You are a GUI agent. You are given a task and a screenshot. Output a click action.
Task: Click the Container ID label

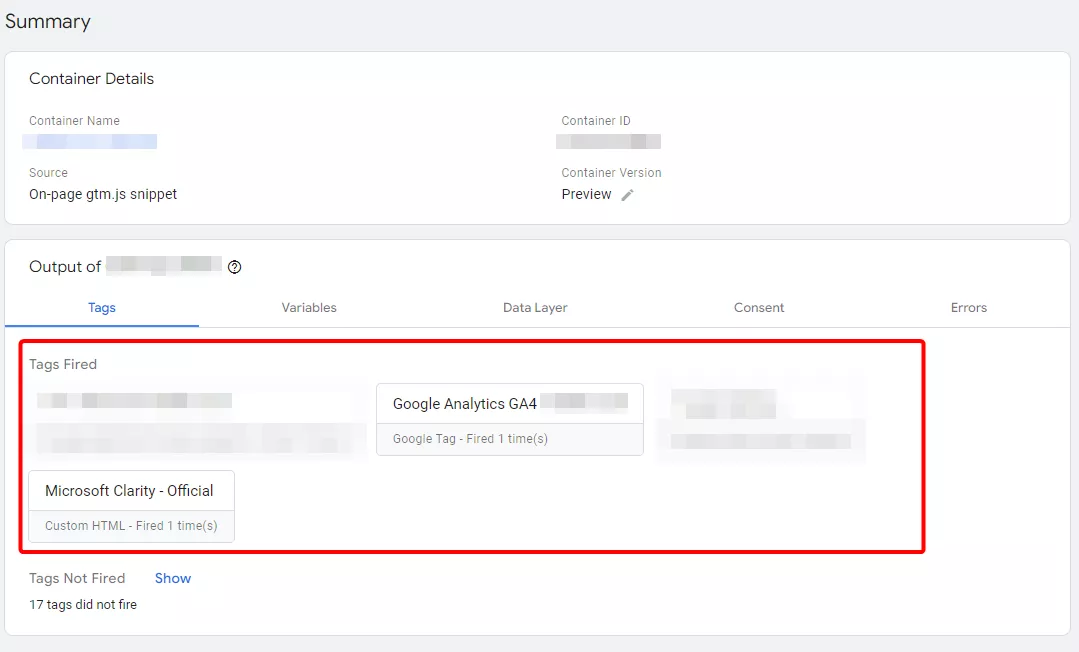(596, 120)
